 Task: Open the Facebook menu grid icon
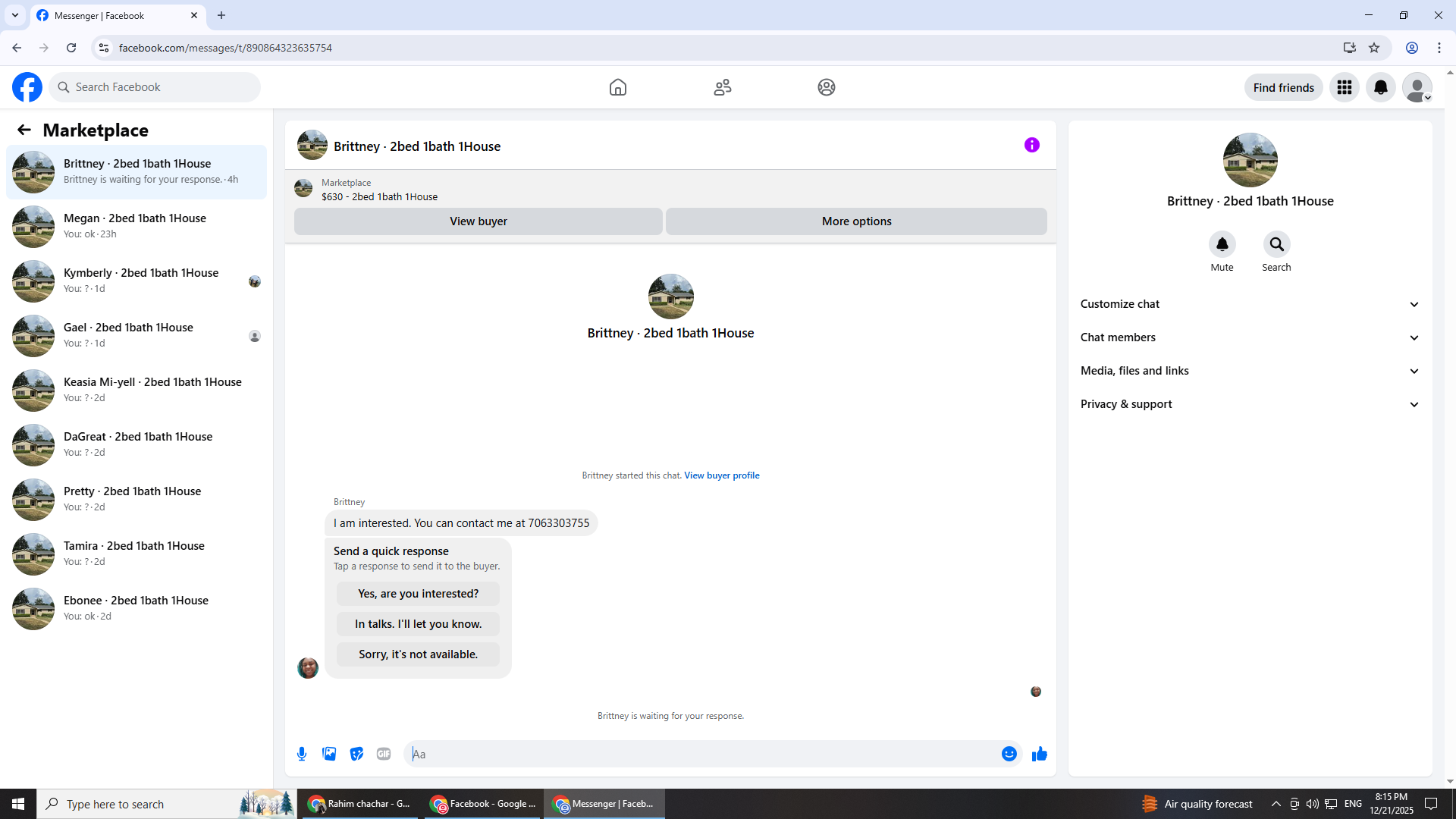1345,87
